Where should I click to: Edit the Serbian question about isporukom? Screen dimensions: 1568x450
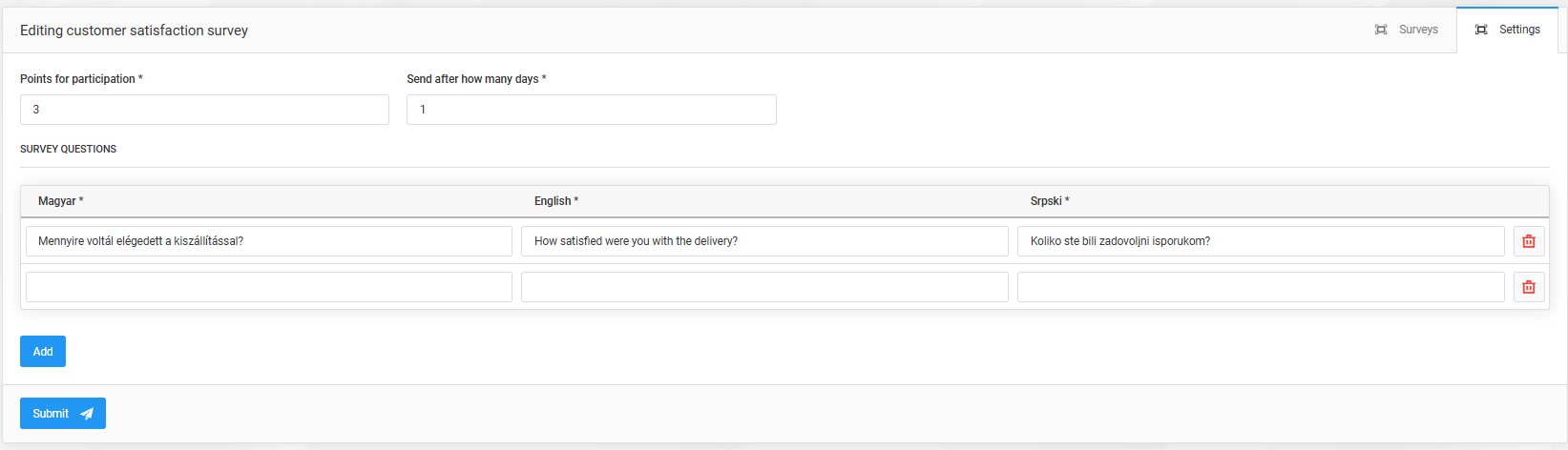point(1260,241)
